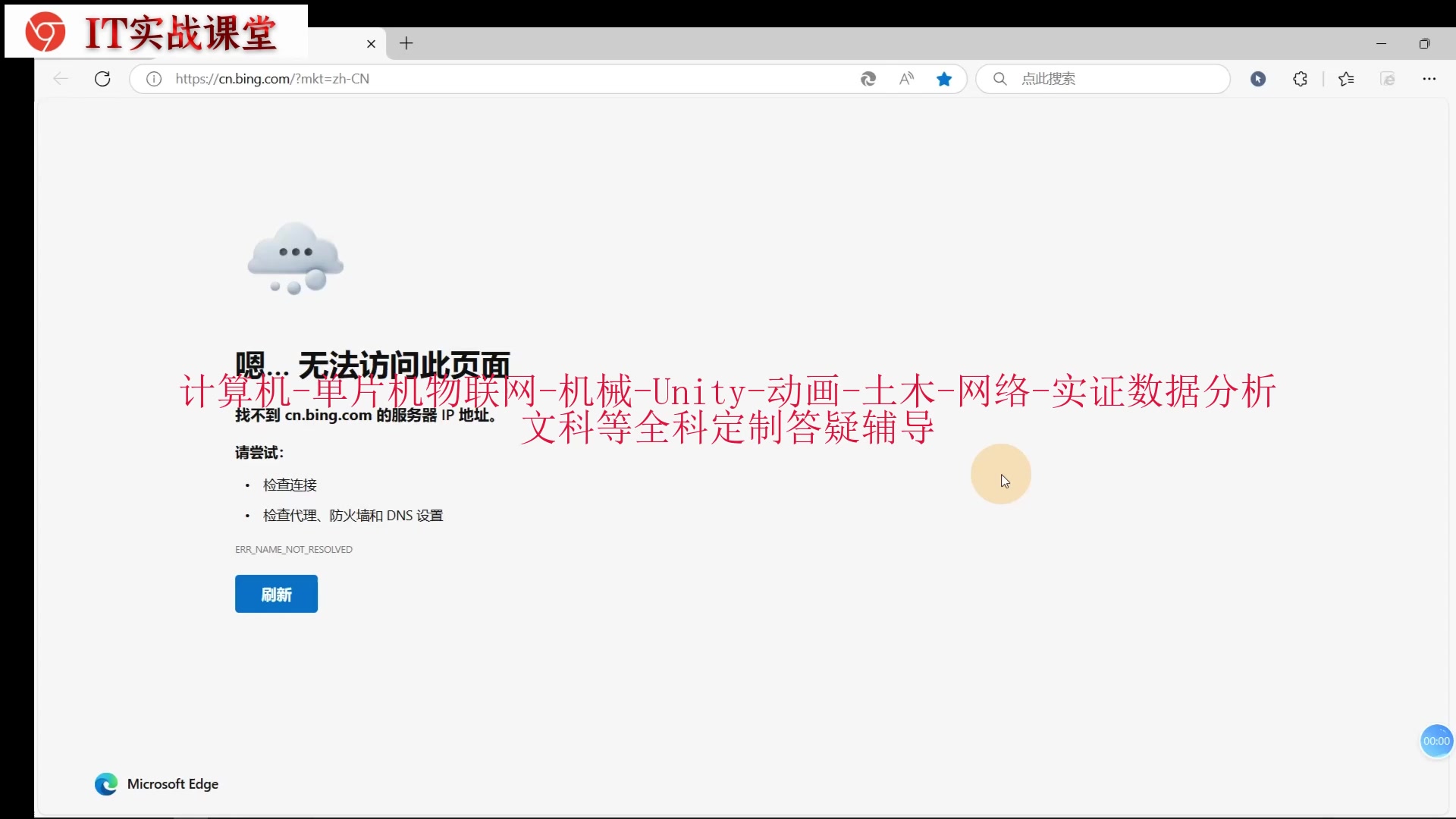Screen dimensions: 1456x819
Task: Click 检查连接 suggestion text
Action: pos(290,485)
